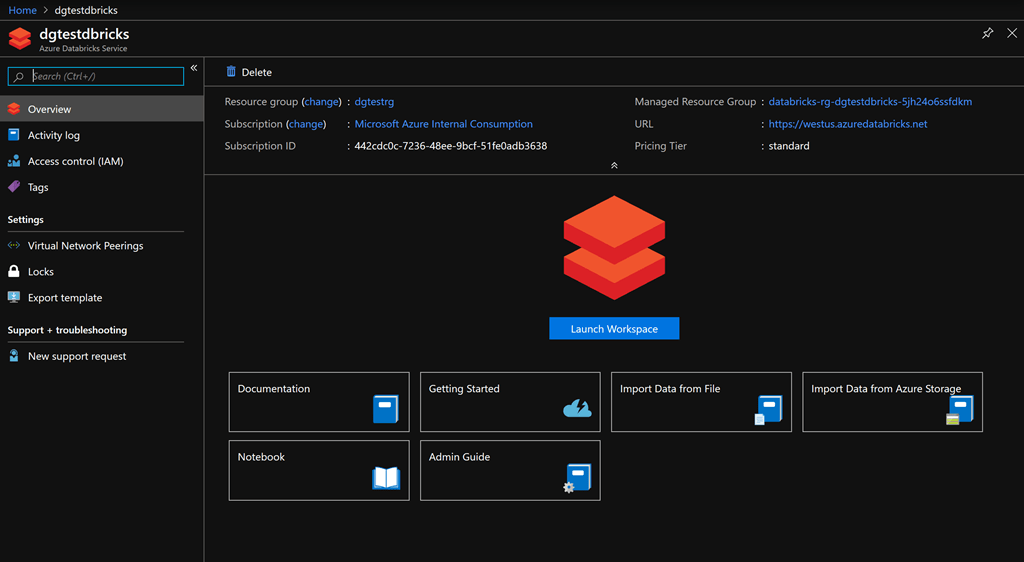Image resolution: width=1024 pixels, height=562 pixels.
Task: Select the Pricing Tier value standard
Action: tap(789, 146)
